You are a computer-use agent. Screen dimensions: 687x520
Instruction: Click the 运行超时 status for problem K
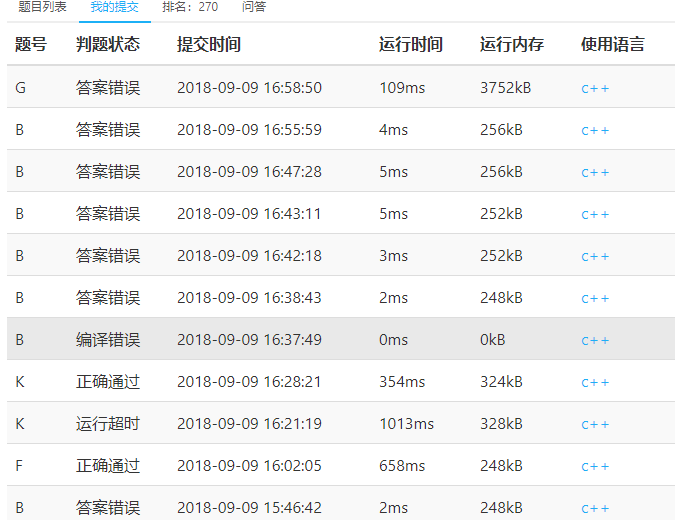108,424
